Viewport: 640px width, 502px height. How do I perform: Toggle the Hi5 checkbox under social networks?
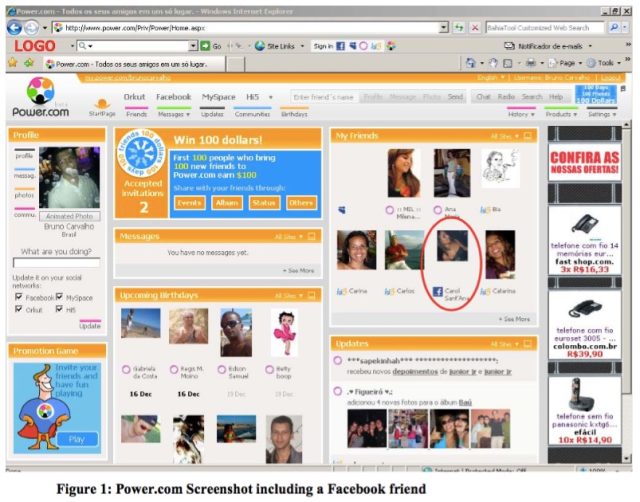pyautogui.click(x=59, y=309)
